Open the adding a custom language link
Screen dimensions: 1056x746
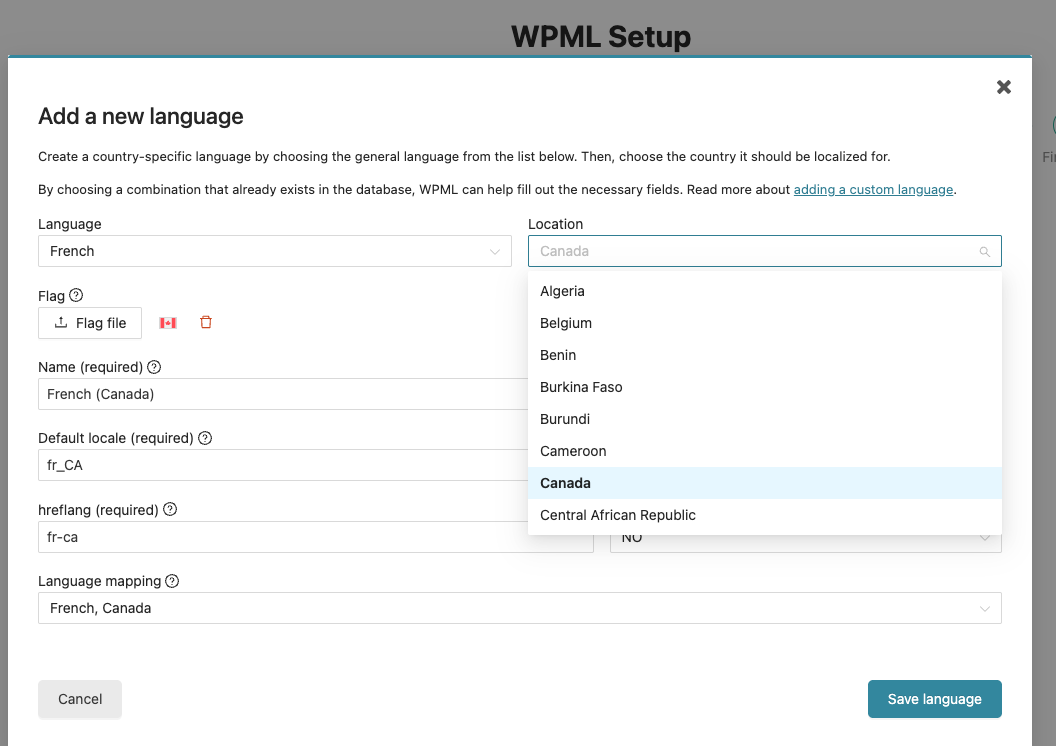pos(873,189)
